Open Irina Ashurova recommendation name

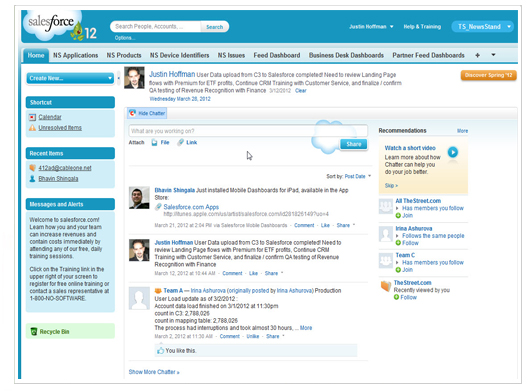(414, 228)
